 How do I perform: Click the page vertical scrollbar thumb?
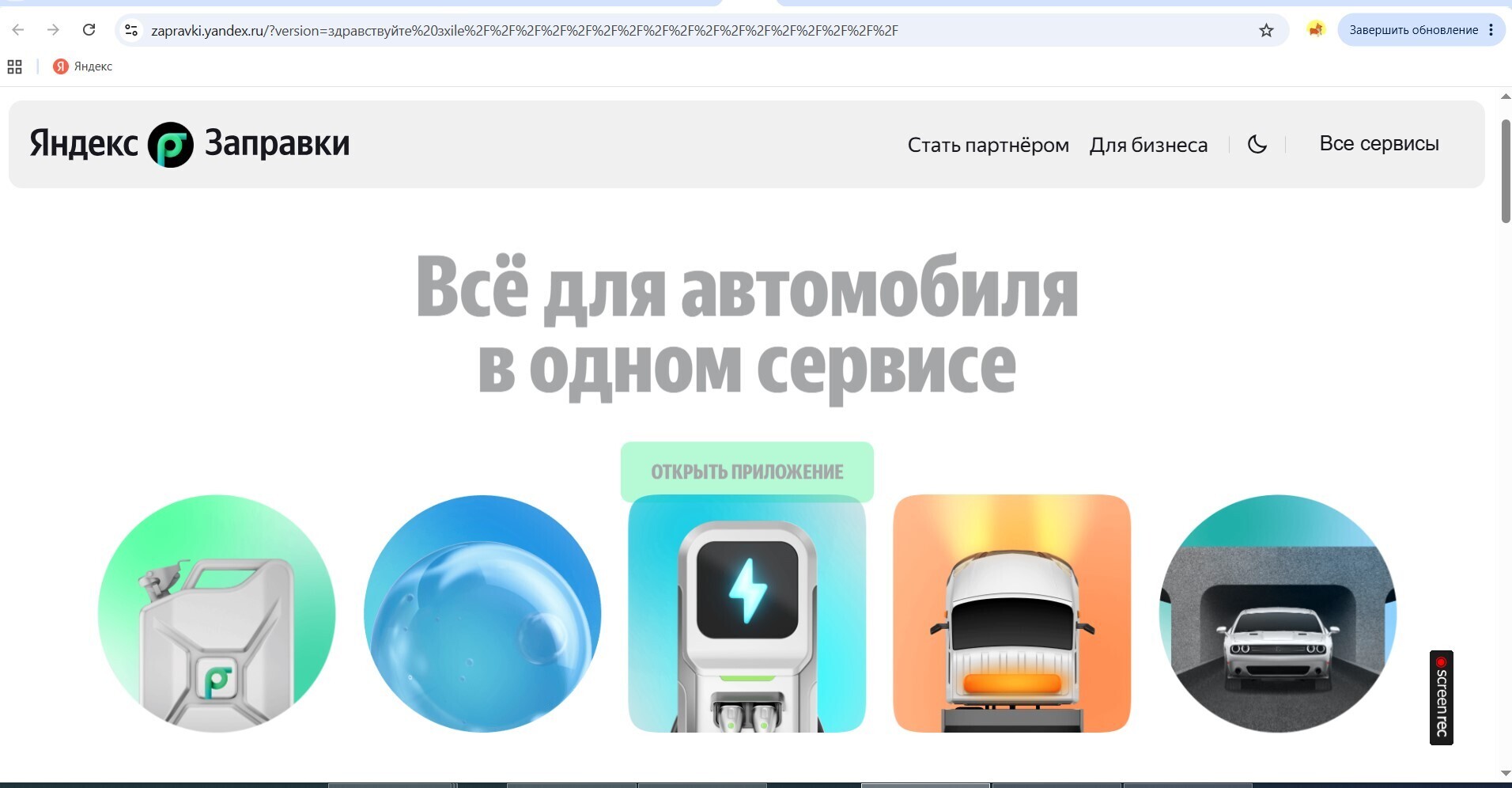click(1506, 171)
